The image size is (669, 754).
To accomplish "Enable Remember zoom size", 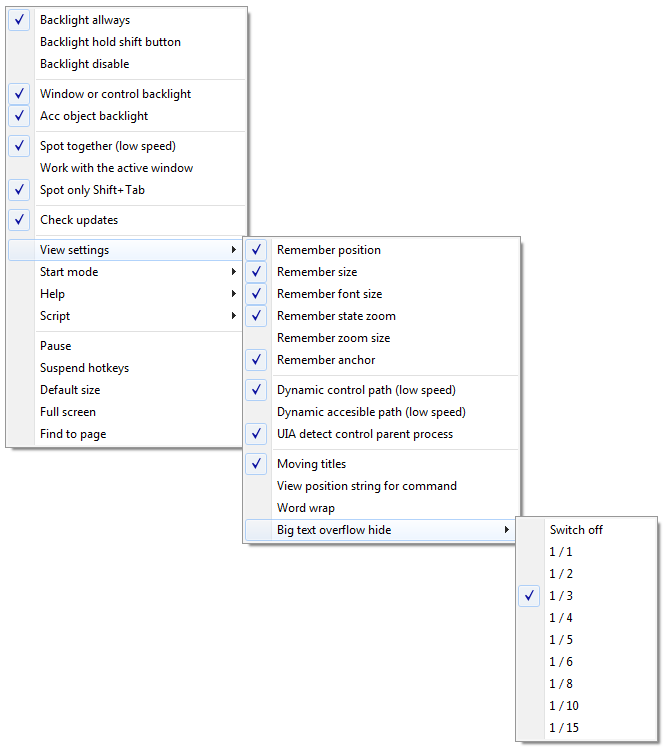I will tap(382, 338).
